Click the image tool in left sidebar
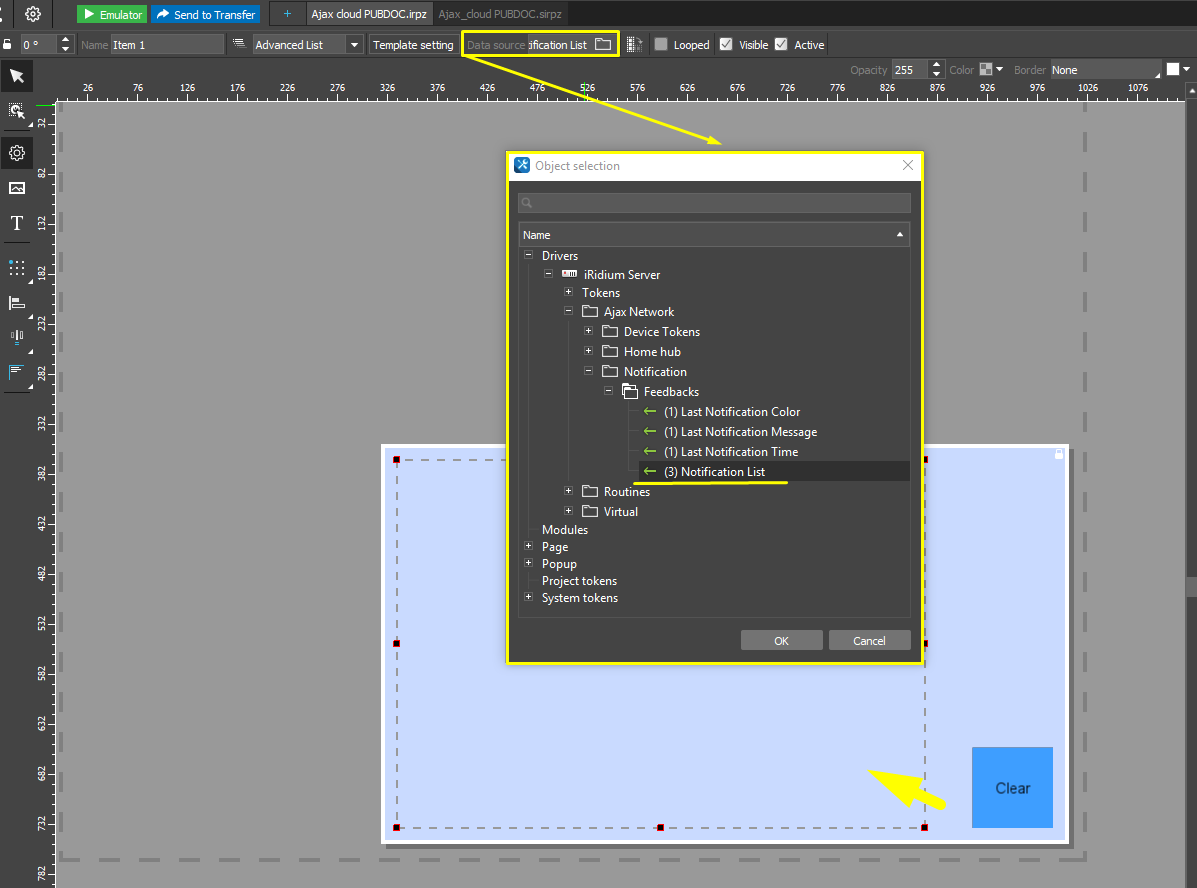The image size is (1197, 888). (17, 188)
